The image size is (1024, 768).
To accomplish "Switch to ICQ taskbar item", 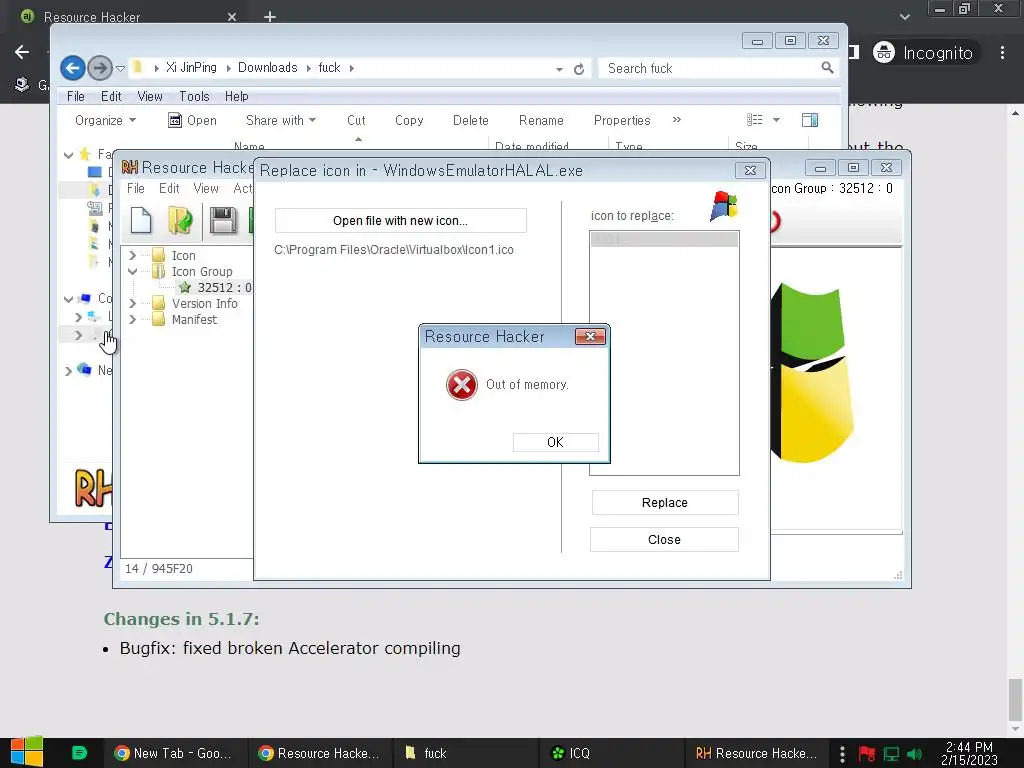I will click(611, 753).
